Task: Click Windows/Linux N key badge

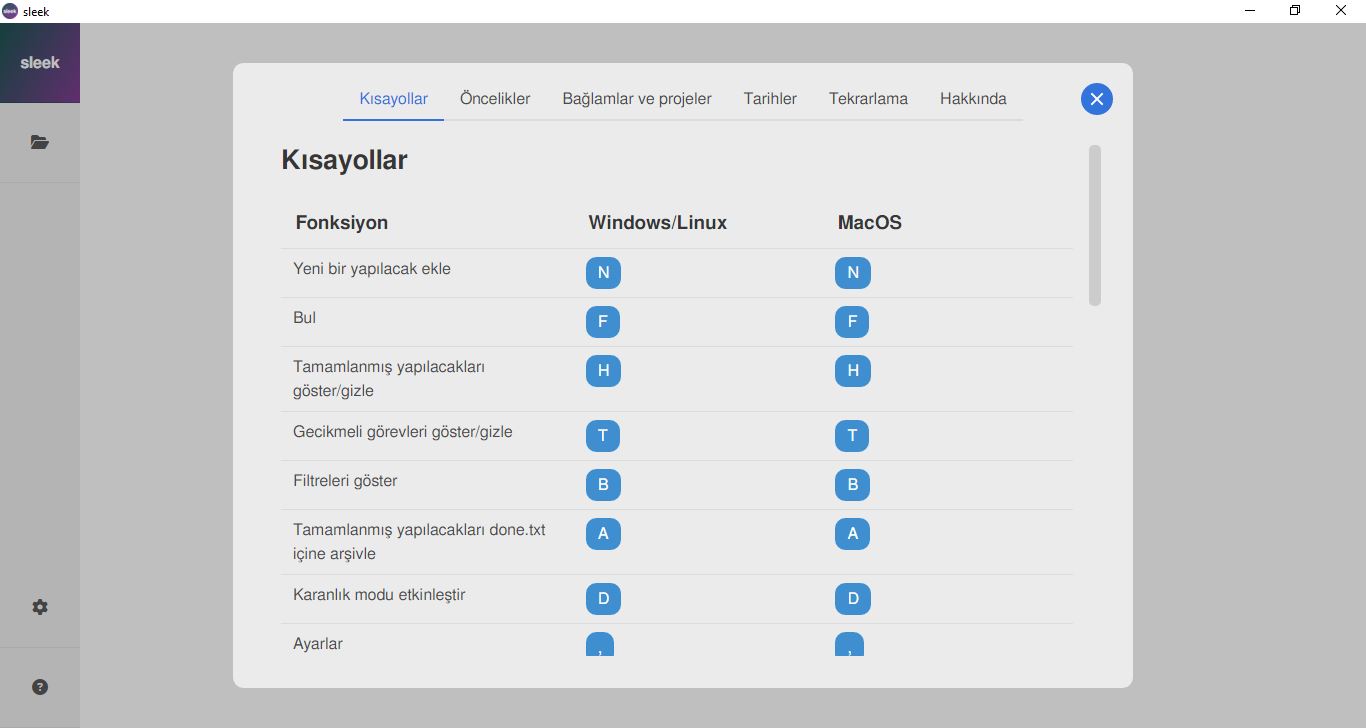Action: [603, 273]
